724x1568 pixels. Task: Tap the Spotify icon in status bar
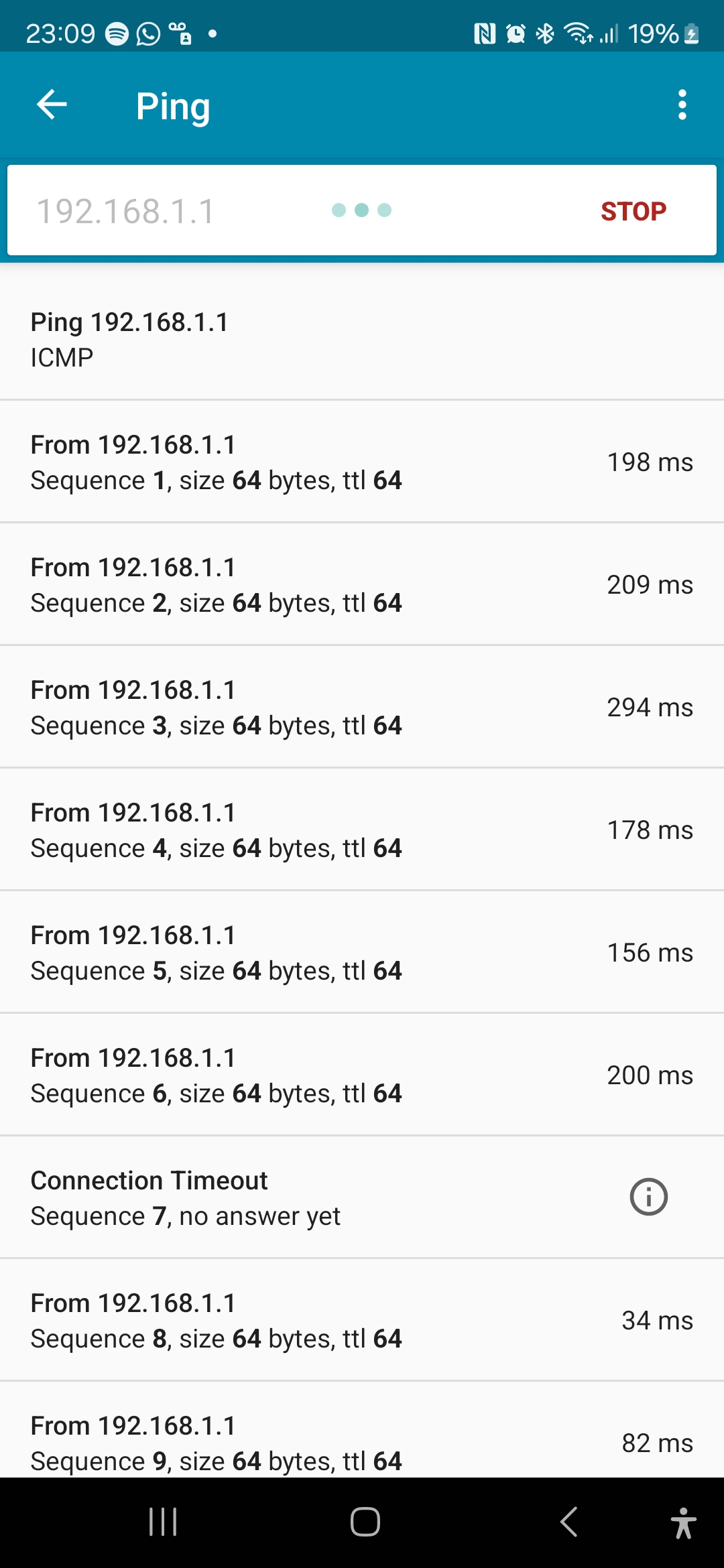click(x=117, y=34)
